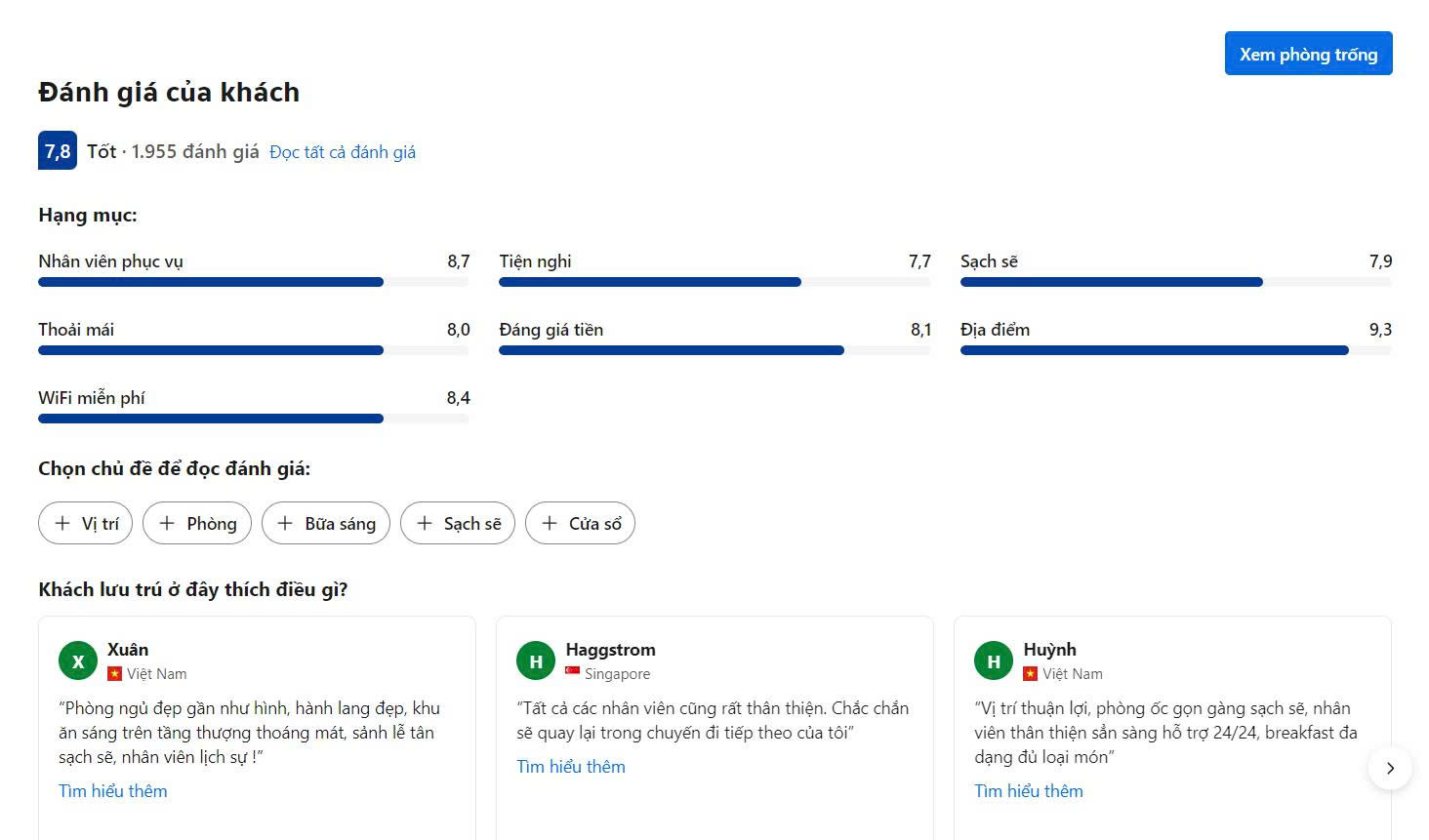
Task: Toggle the Phòng topic filter
Action: (197, 523)
